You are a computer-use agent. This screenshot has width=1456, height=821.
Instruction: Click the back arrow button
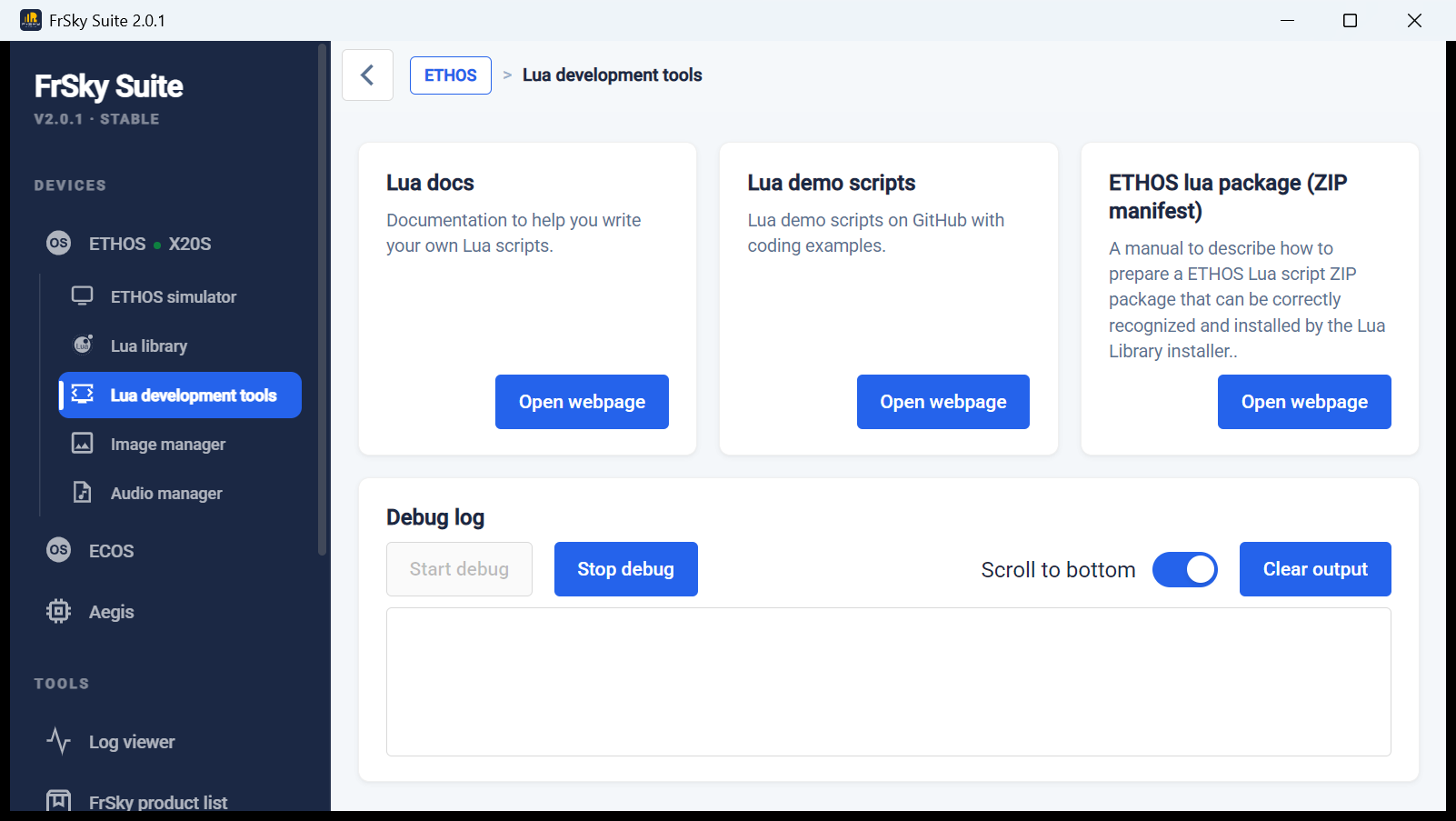click(x=367, y=75)
